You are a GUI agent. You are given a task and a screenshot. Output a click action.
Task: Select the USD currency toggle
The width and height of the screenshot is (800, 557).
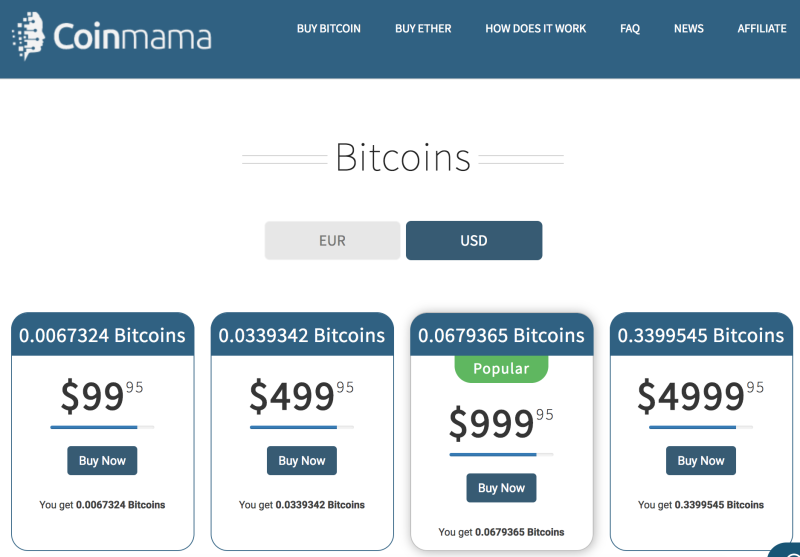[x=474, y=240]
